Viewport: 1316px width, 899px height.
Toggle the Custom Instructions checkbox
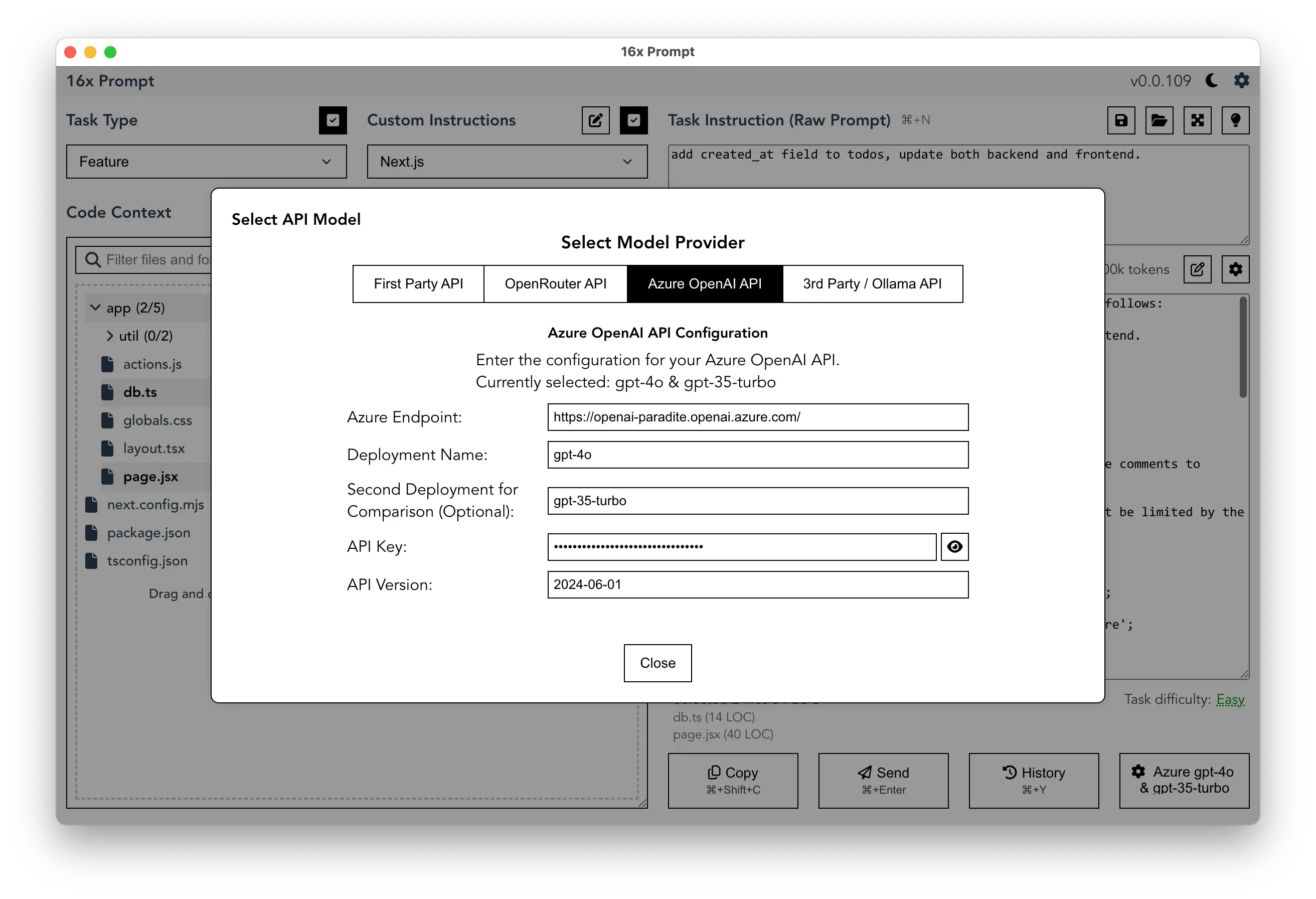click(x=633, y=120)
